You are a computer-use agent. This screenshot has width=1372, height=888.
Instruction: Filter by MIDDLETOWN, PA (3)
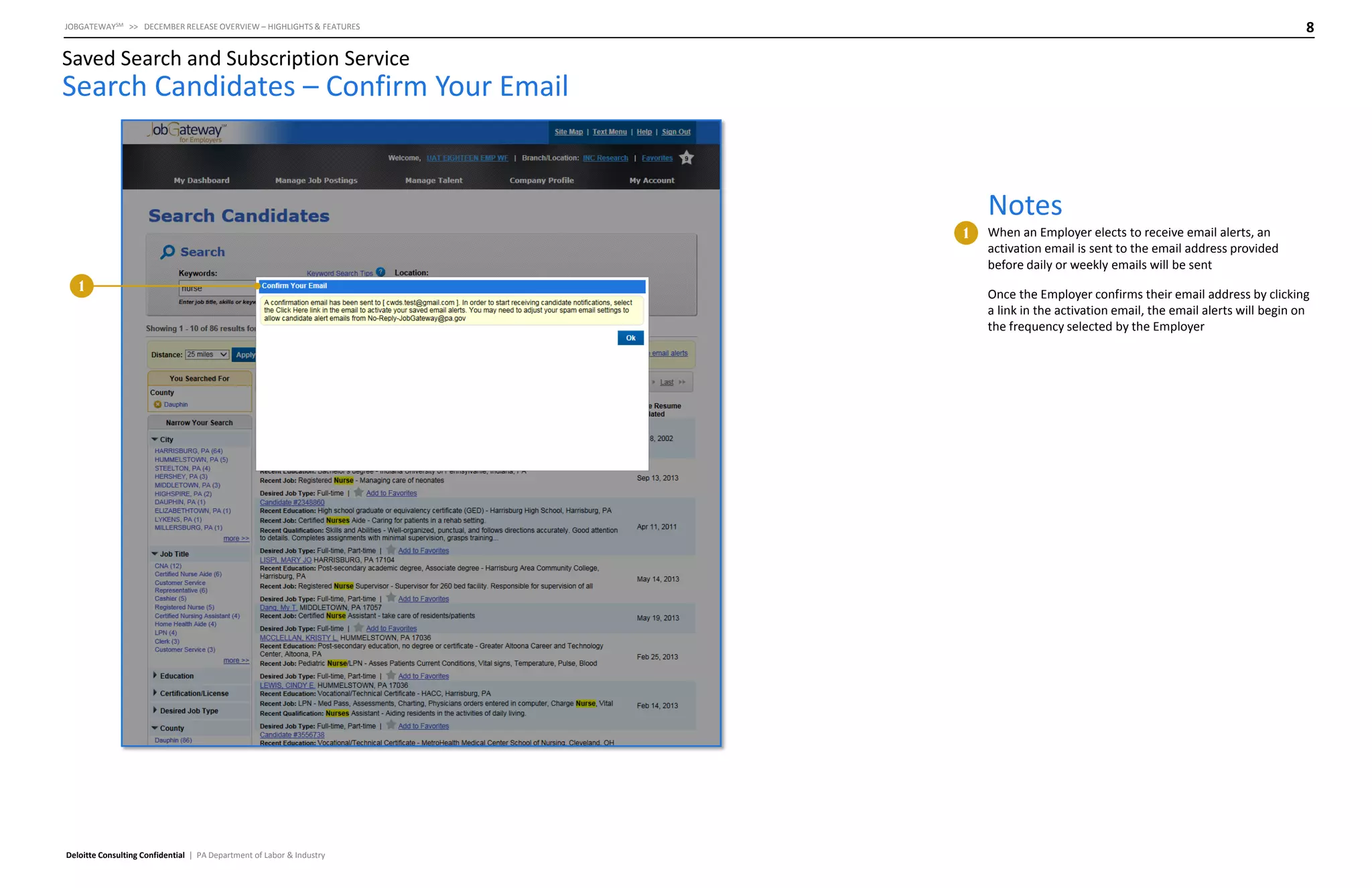click(187, 485)
